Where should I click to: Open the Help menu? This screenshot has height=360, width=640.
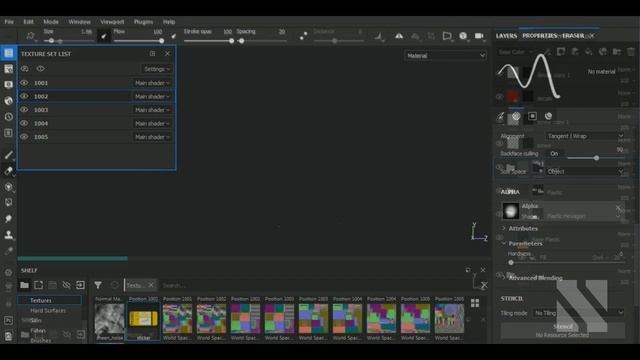pos(169,22)
